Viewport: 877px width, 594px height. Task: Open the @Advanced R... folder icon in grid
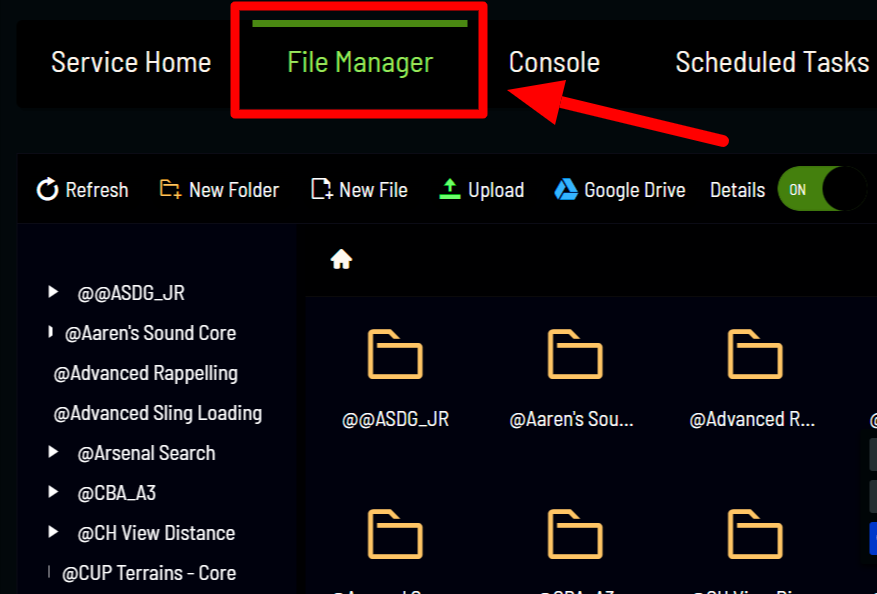tap(753, 354)
